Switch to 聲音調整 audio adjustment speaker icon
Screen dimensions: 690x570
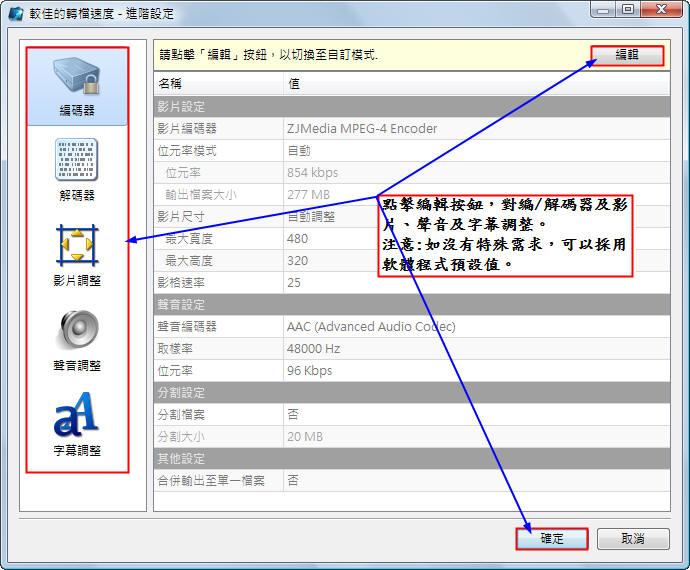(77, 338)
